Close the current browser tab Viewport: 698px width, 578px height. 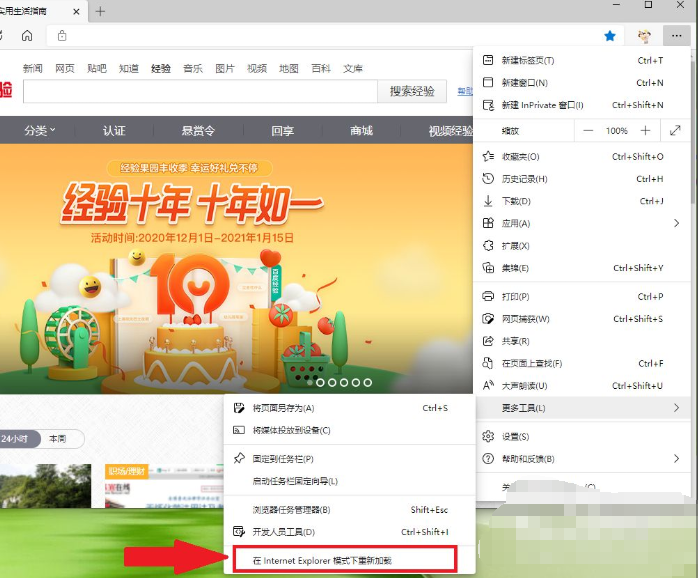click(x=77, y=12)
